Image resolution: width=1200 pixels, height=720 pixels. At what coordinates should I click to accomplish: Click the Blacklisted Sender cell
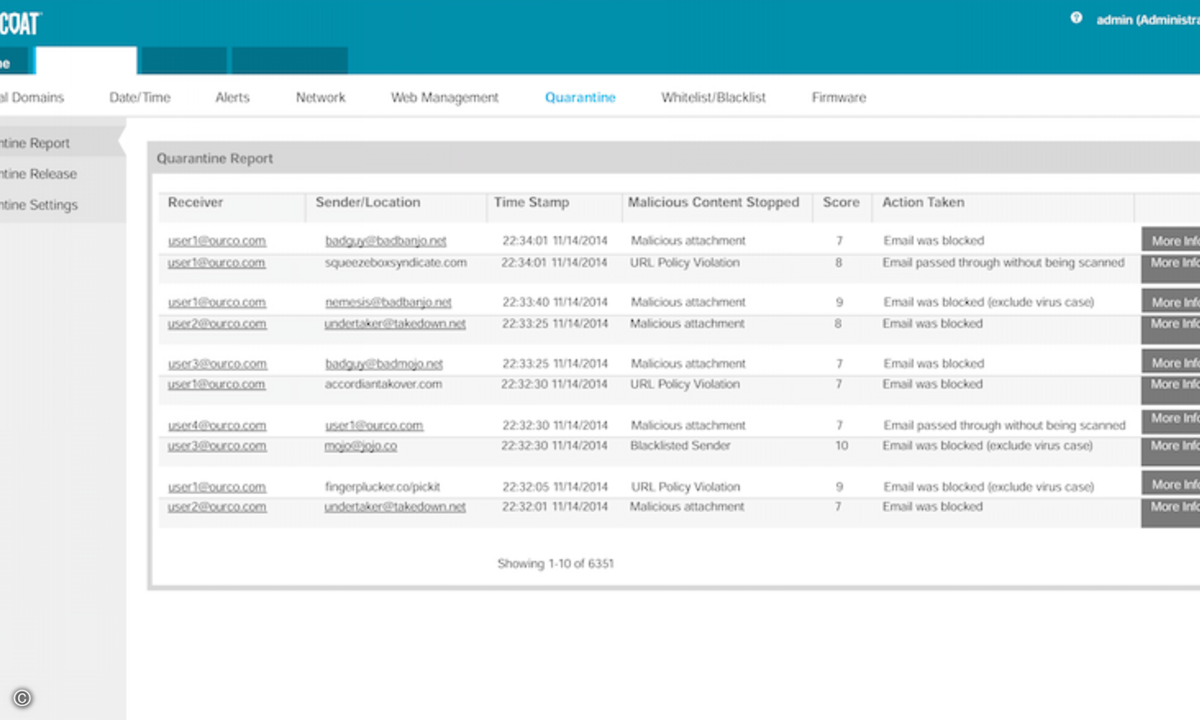(680, 446)
